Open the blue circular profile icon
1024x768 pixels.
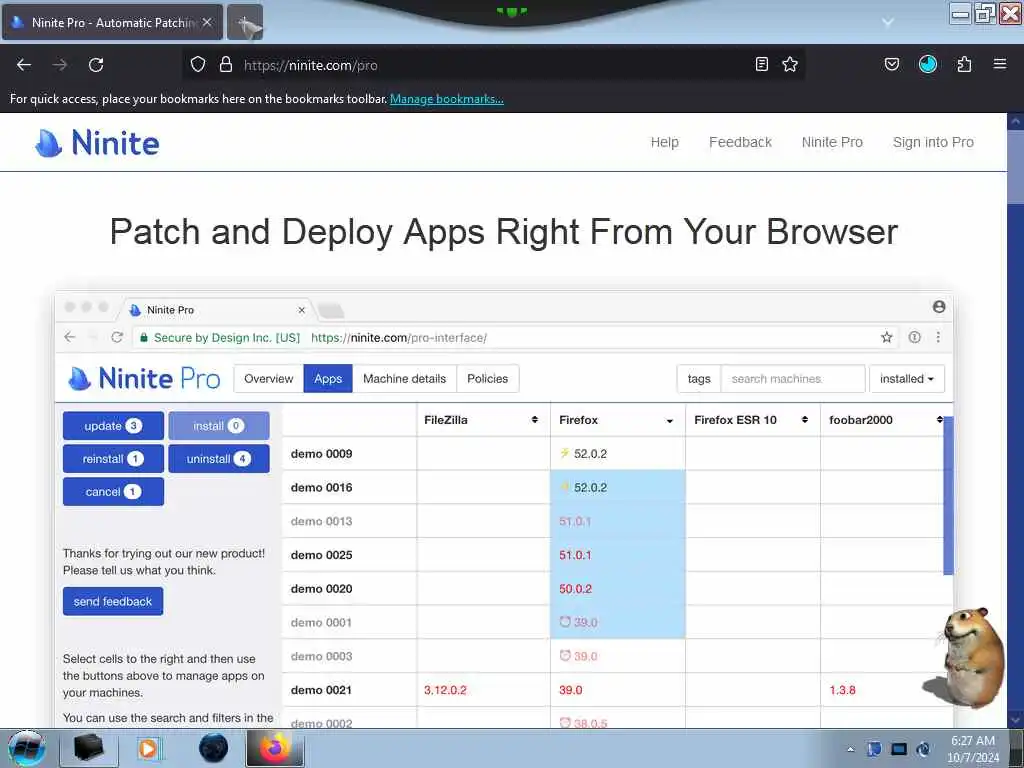click(928, 64)
